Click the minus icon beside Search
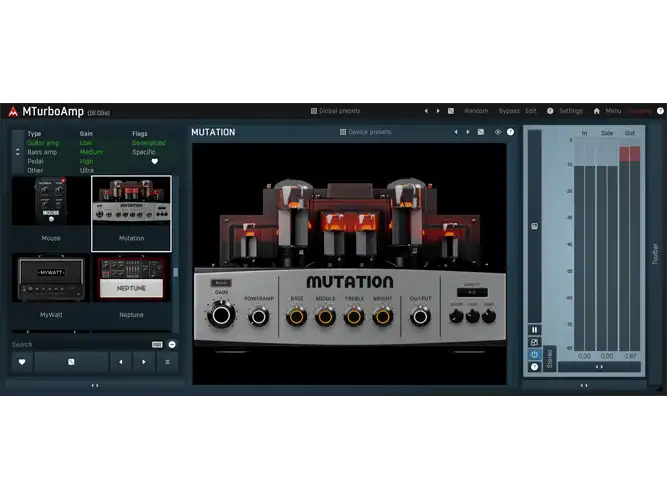The width and height of the screenshot is (667, 500). coord(172,345)
